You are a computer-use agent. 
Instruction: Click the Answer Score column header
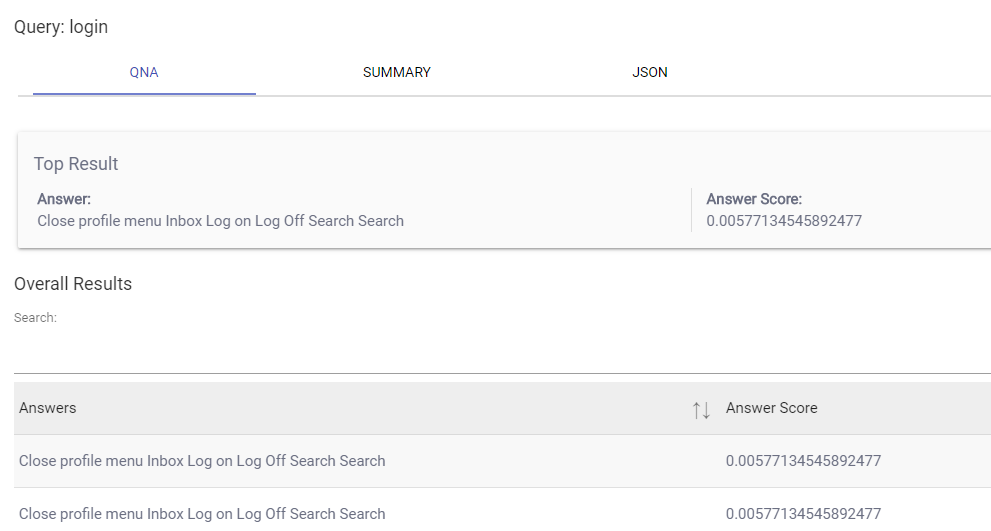pos(771,408)
